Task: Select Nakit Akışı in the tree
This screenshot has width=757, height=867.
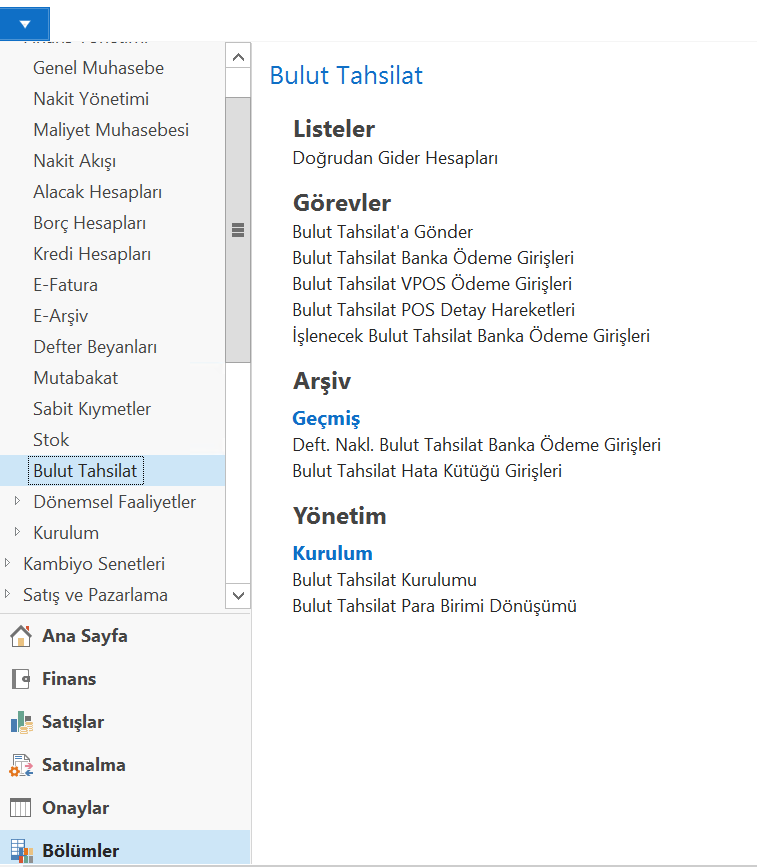Action: (x=75, y=161)
